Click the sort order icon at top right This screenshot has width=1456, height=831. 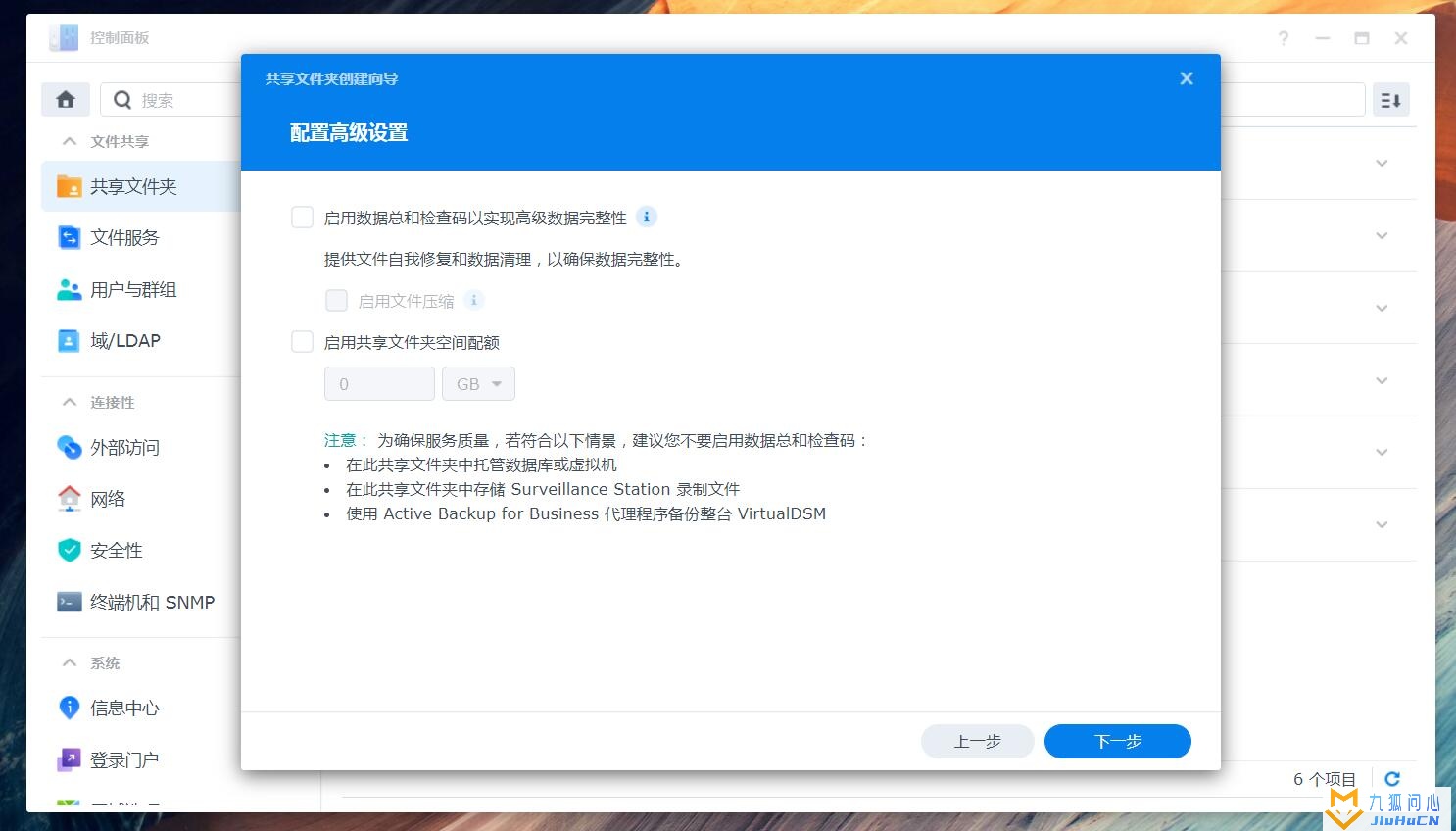[x=1390, y=99]
